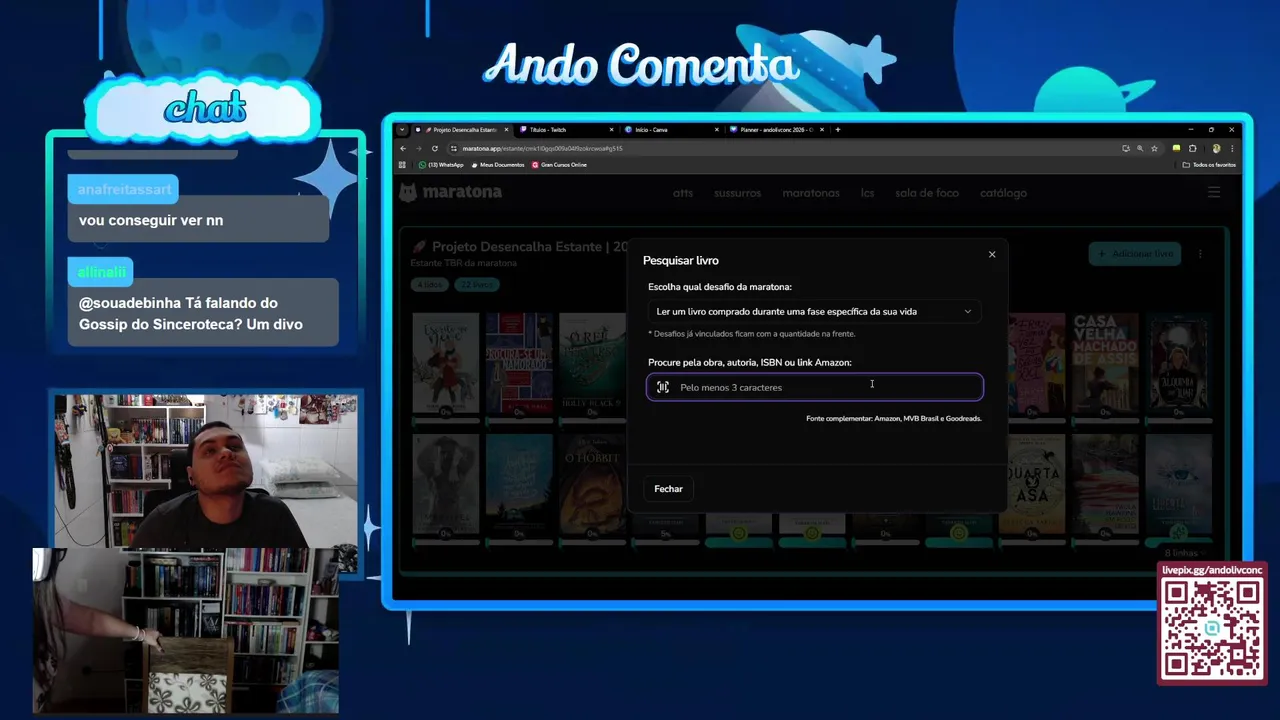Screen dimensions: 1280x720
Task: Click the yellow extension icon in toolbar
Action: click(1176, 148)
